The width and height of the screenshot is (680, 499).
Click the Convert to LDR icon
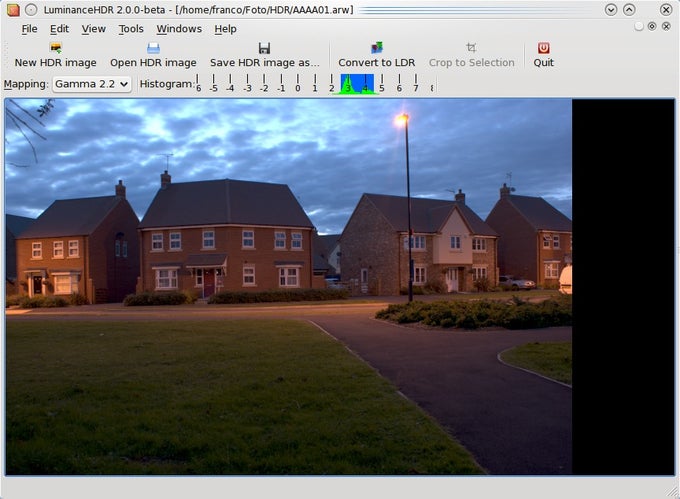(x=376, y=48)
